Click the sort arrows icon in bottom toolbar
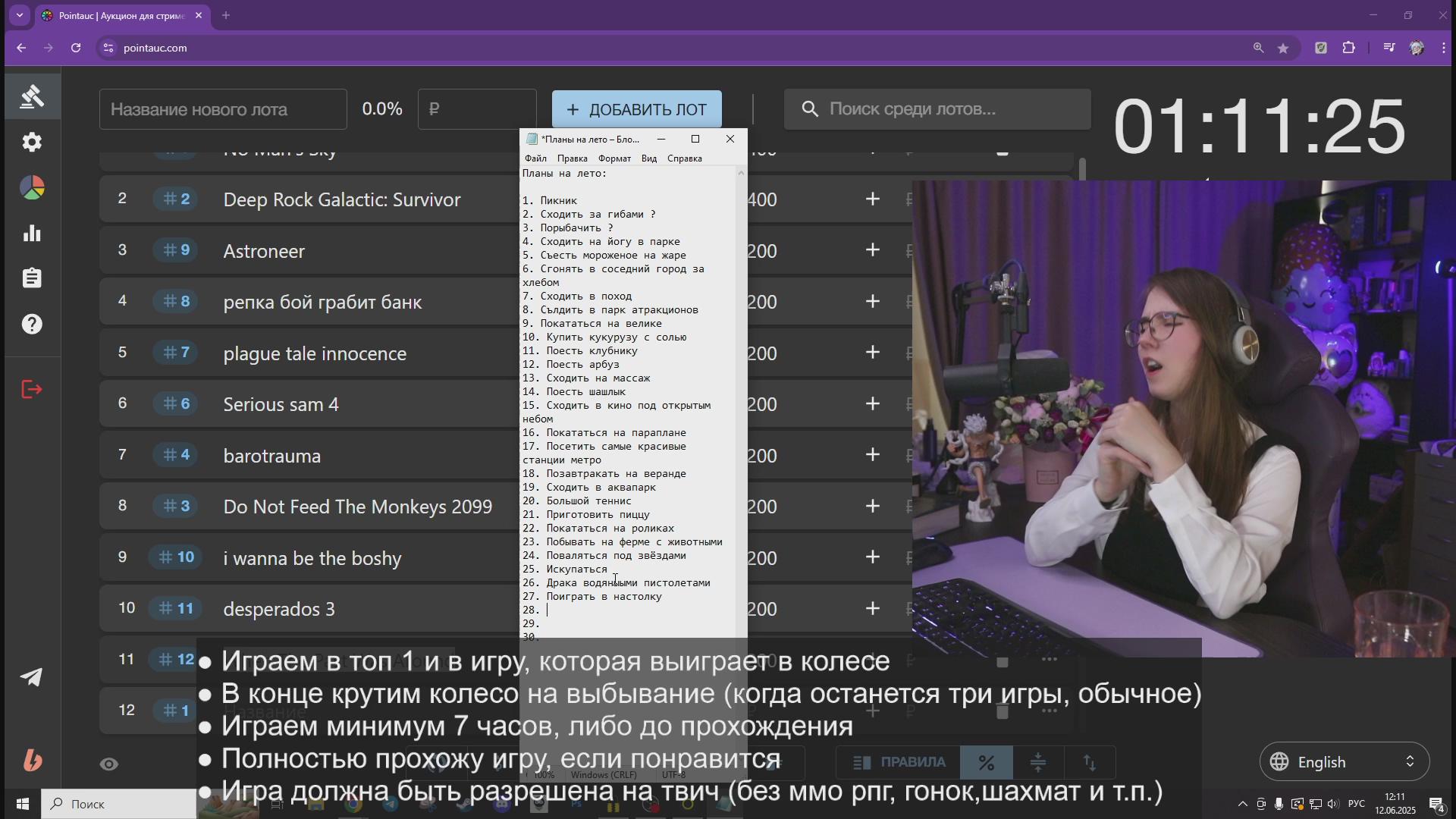This screenshot has width=1456, height=819. (x=1090, y=762)
